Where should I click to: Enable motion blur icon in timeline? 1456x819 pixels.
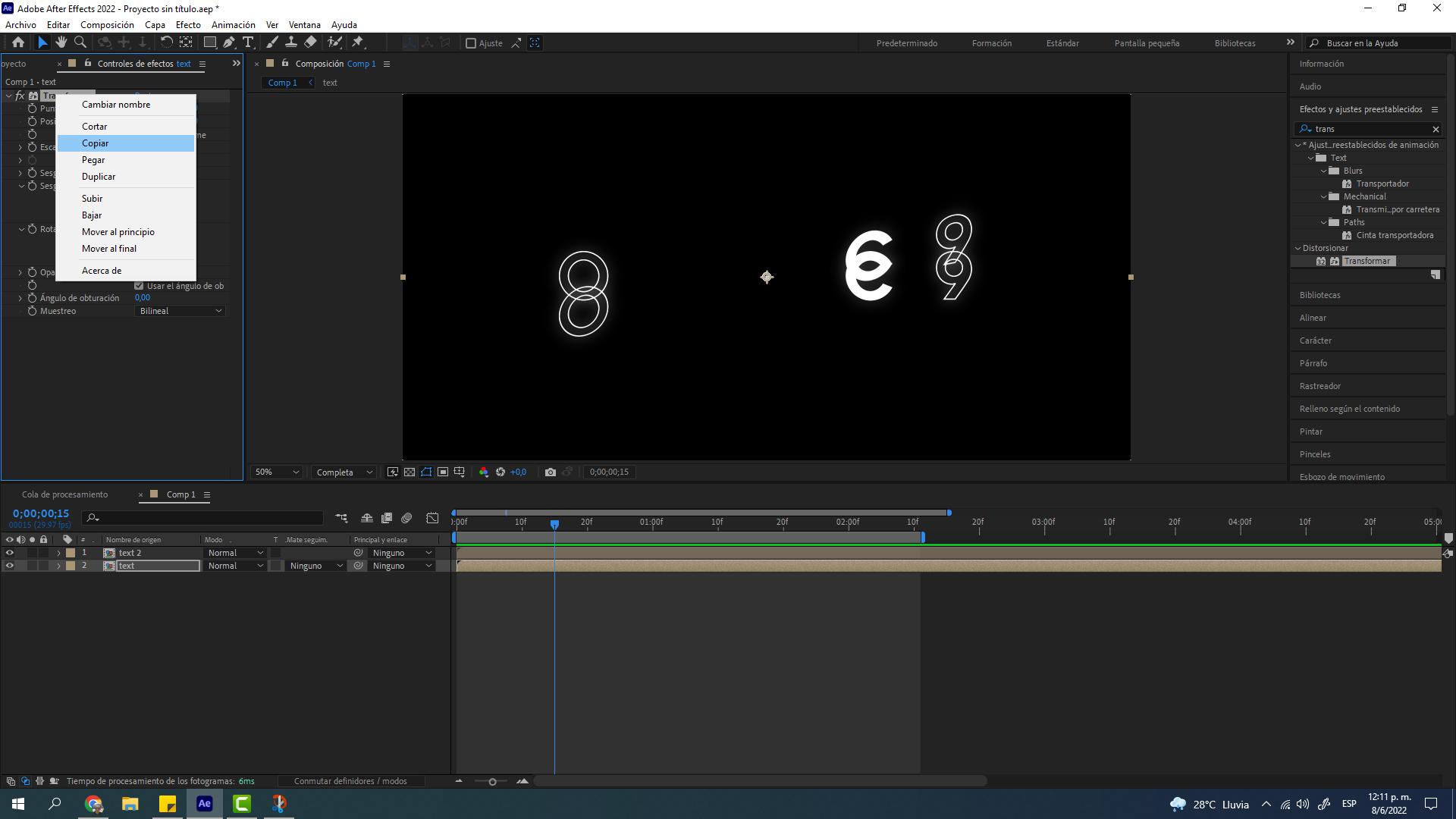point(406,518)
